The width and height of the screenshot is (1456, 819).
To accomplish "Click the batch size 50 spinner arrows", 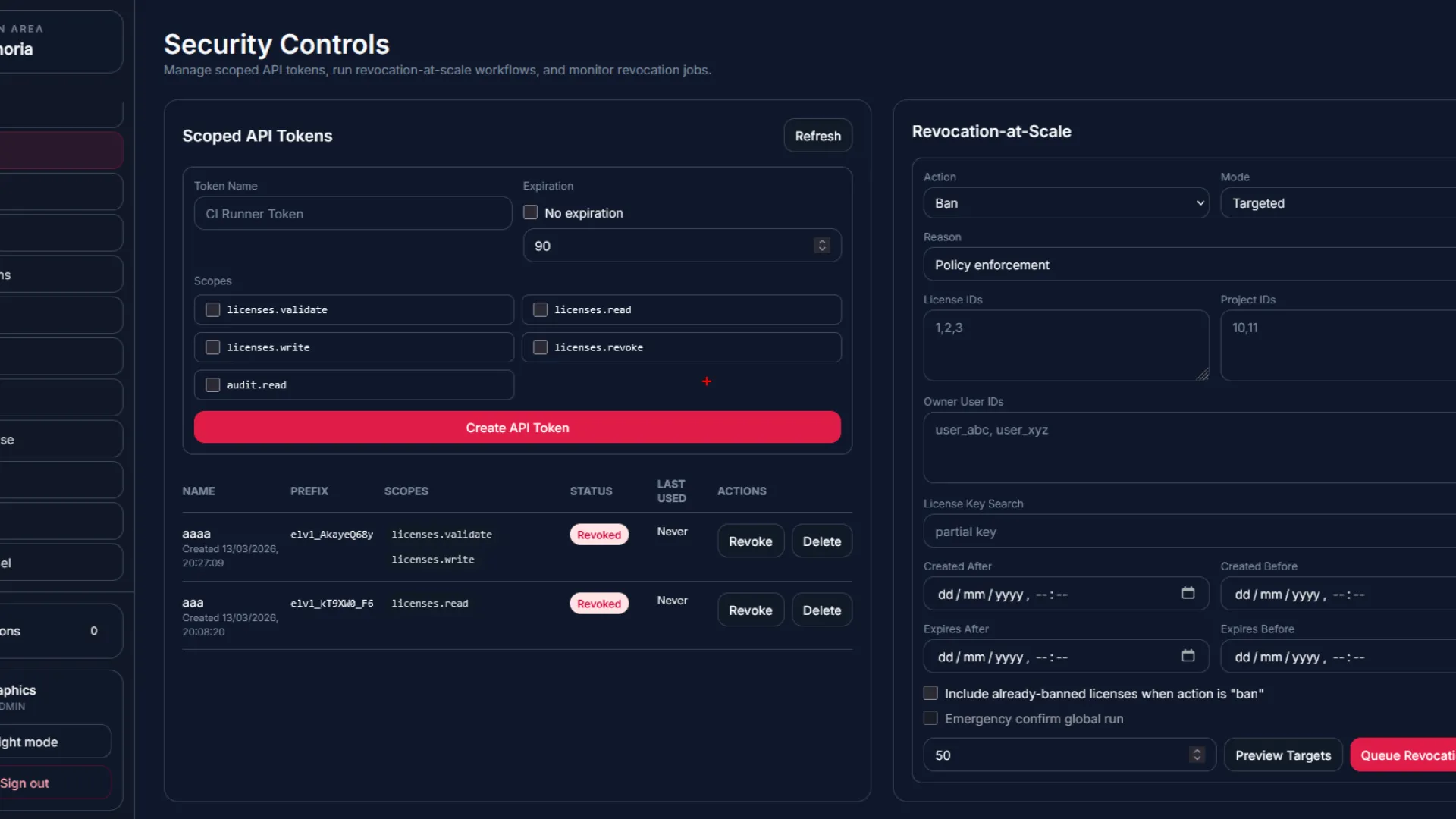I will 1197,755.
